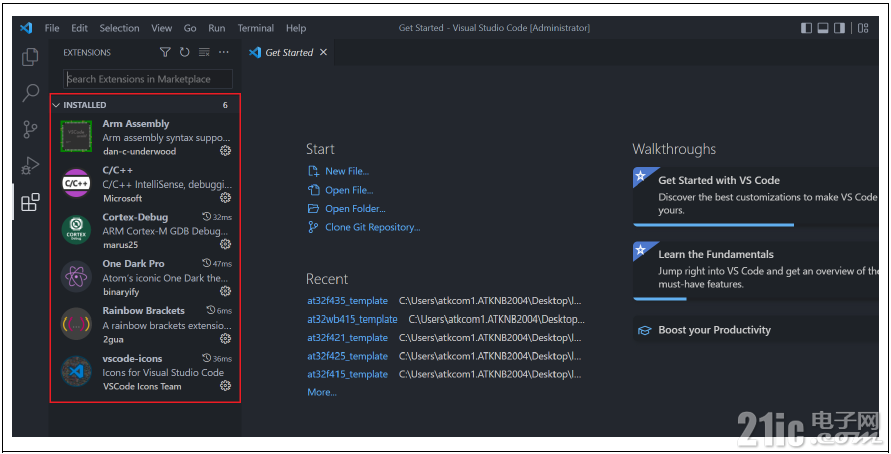891x454 pixels.
Task: Click the EXTENSIONS panel header label
Action: [x=87, y=52]
